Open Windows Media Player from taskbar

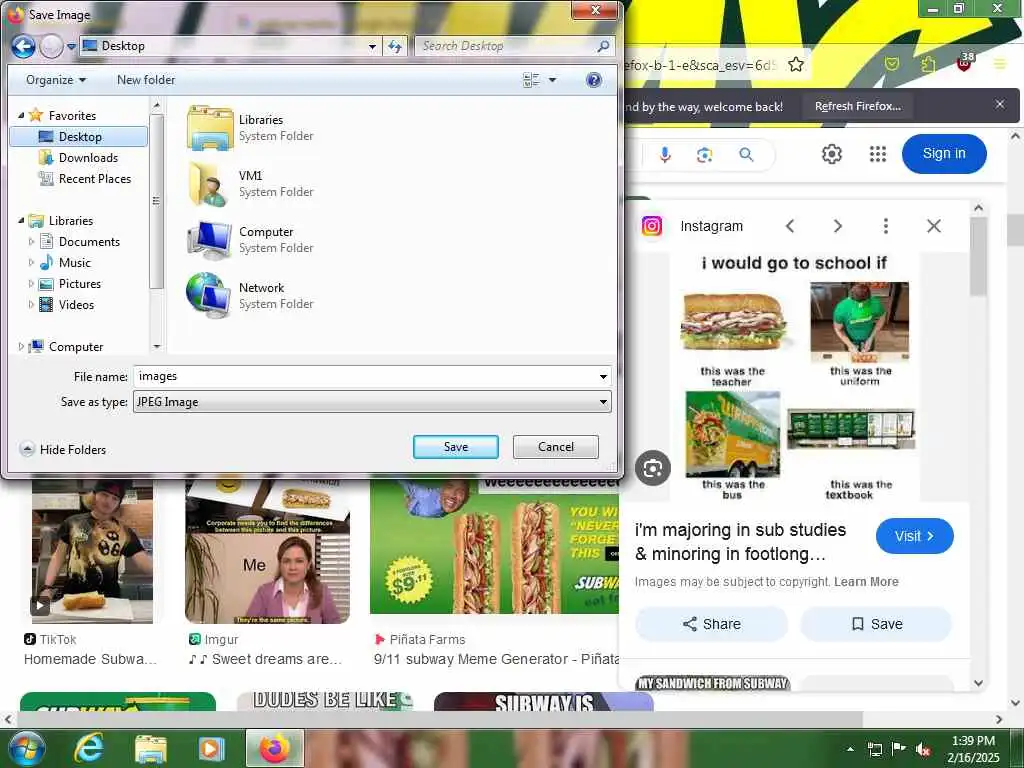pos(212,748)
